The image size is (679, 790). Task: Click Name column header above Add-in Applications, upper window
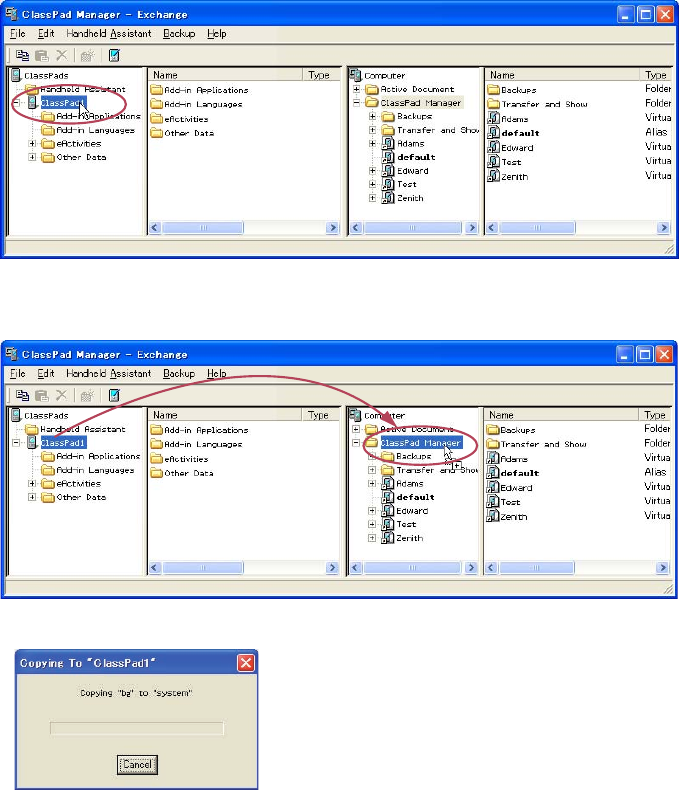(x=225, y=75)
